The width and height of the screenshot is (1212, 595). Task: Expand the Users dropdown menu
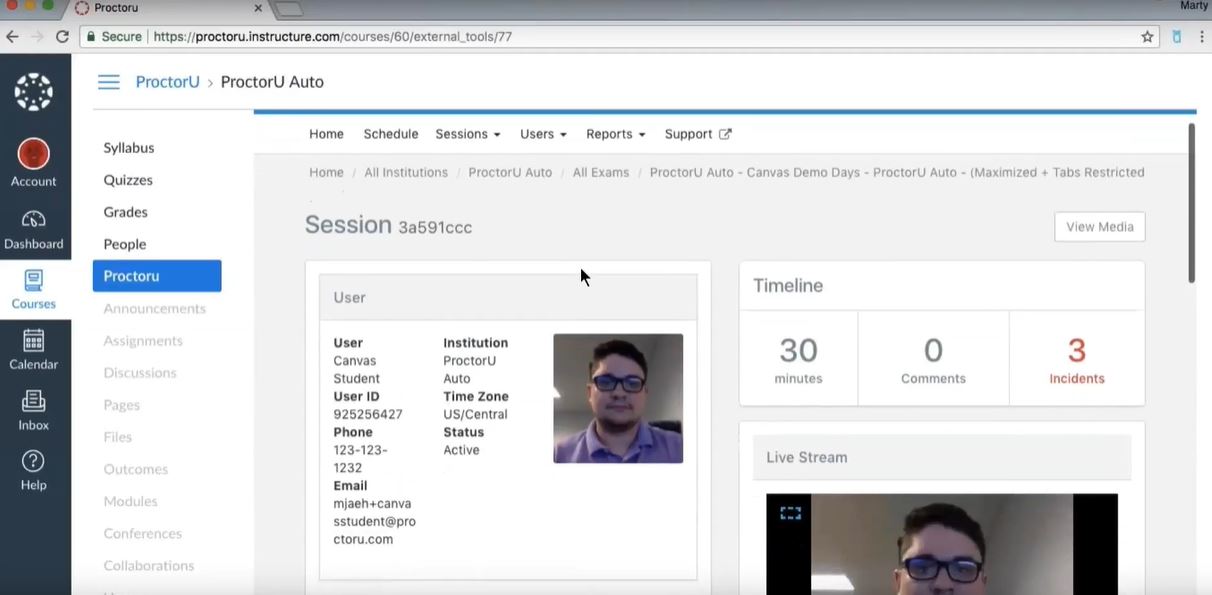543,134
